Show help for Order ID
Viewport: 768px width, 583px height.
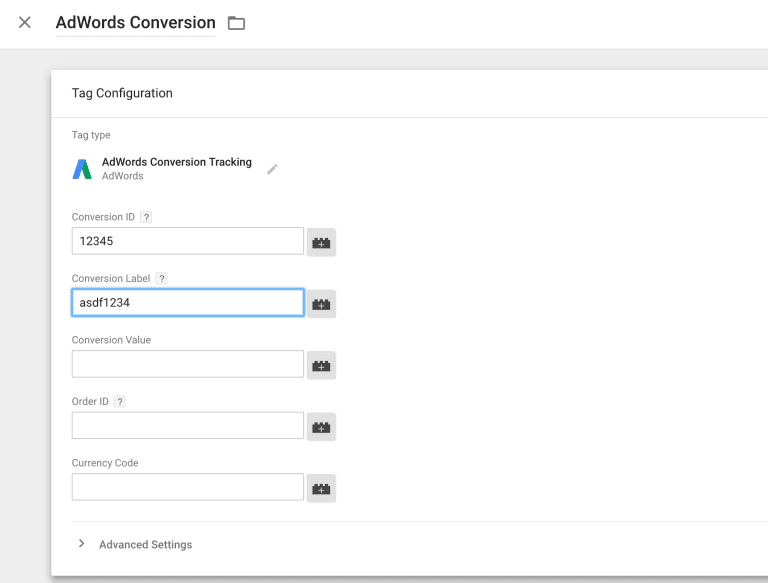point(120,402)
